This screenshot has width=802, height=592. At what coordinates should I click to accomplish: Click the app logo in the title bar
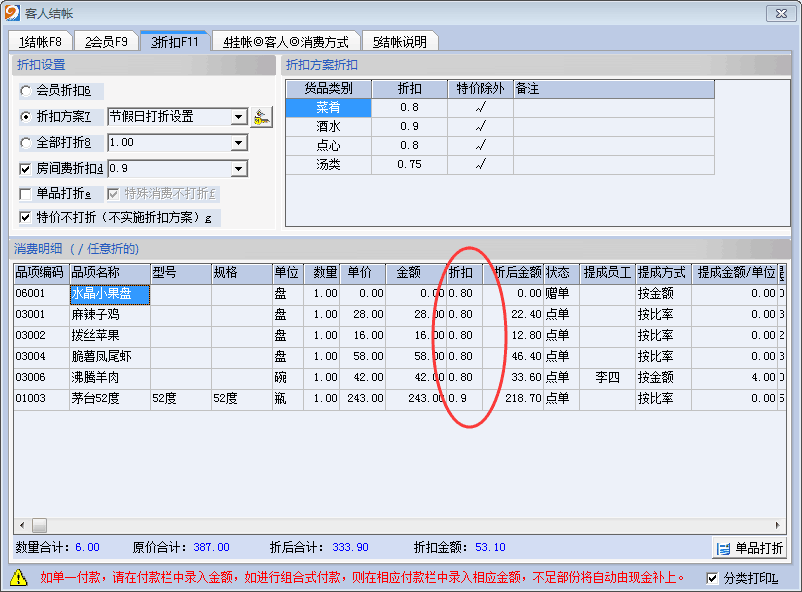[12, 13]
